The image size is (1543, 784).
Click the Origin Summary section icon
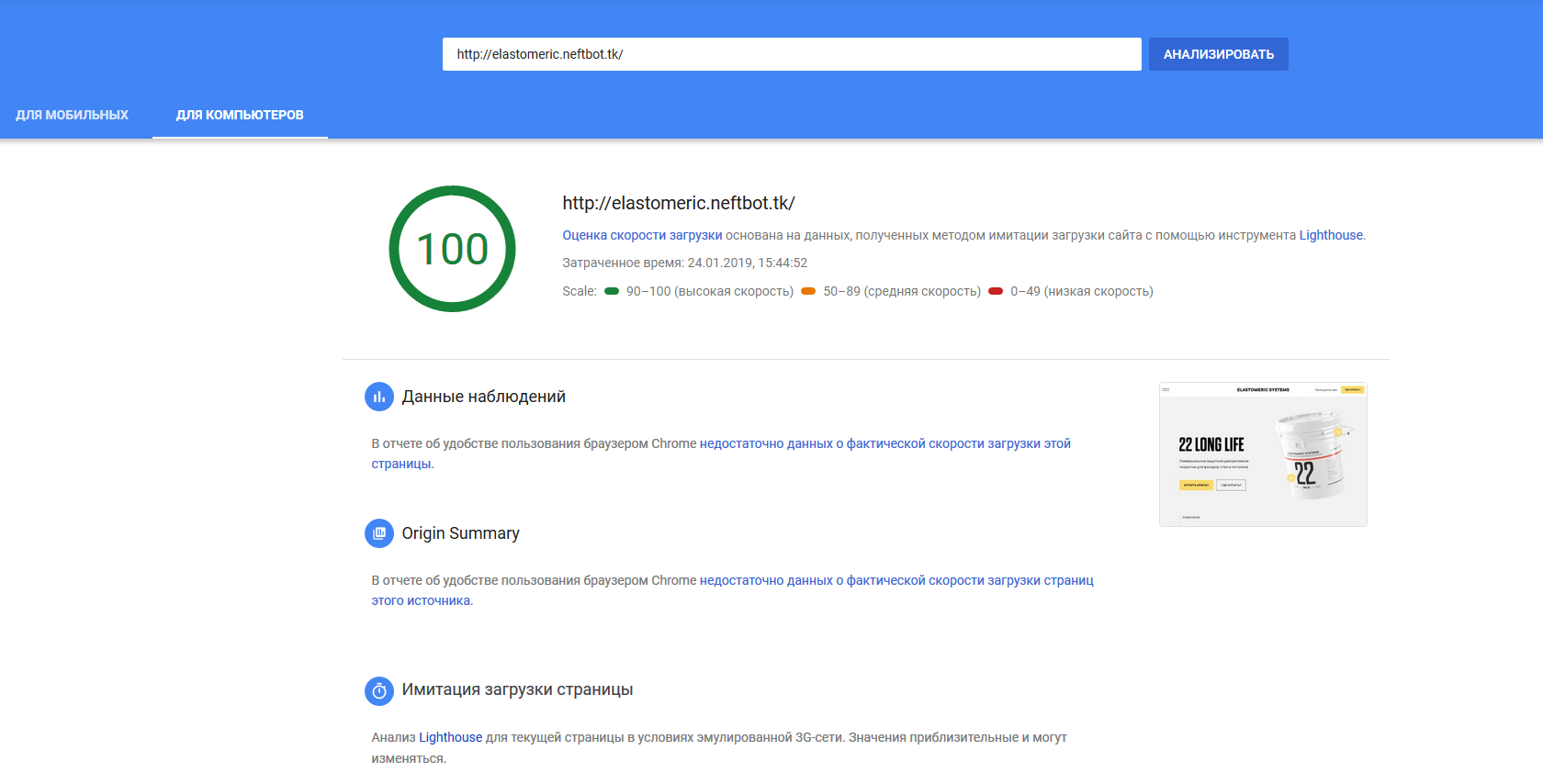pyautogui.click(x=378, y=533)
